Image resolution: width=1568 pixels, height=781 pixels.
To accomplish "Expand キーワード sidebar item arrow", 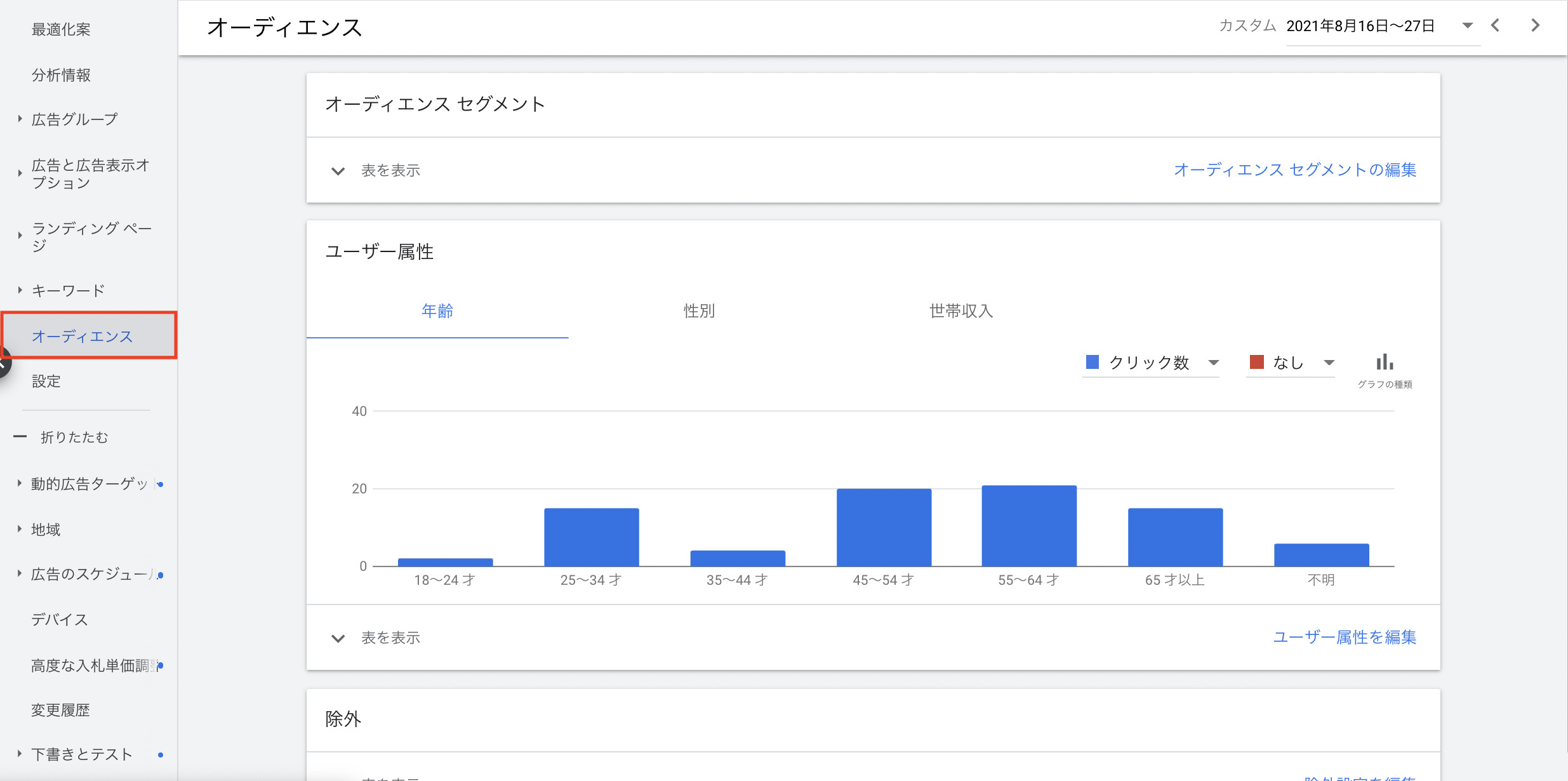I will pos(20,290).
